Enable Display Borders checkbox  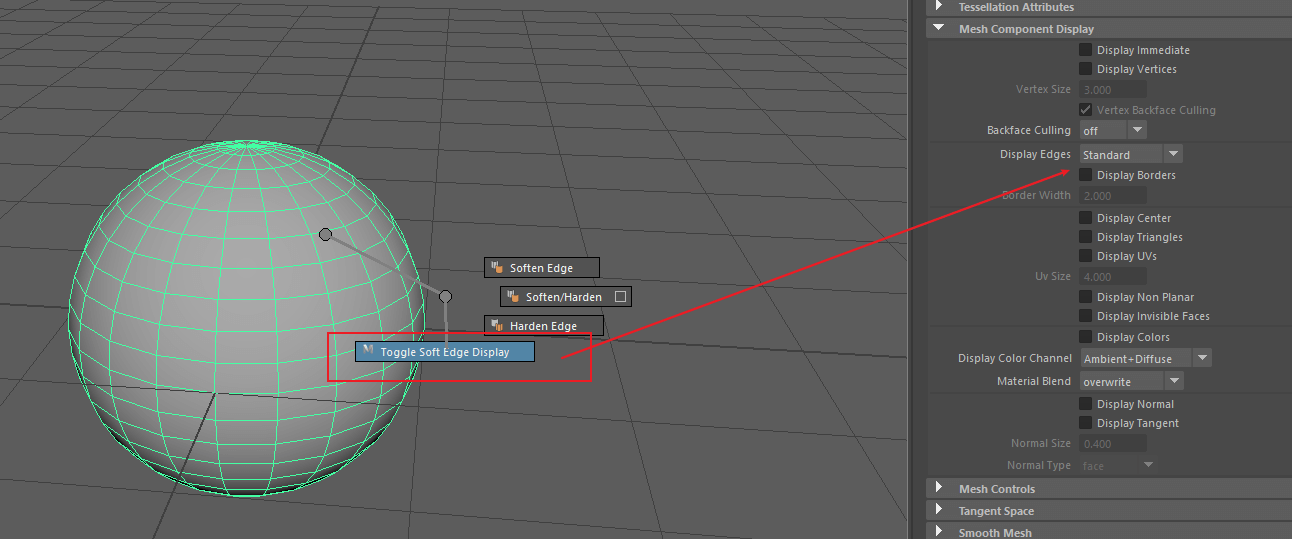(1085, 175)
